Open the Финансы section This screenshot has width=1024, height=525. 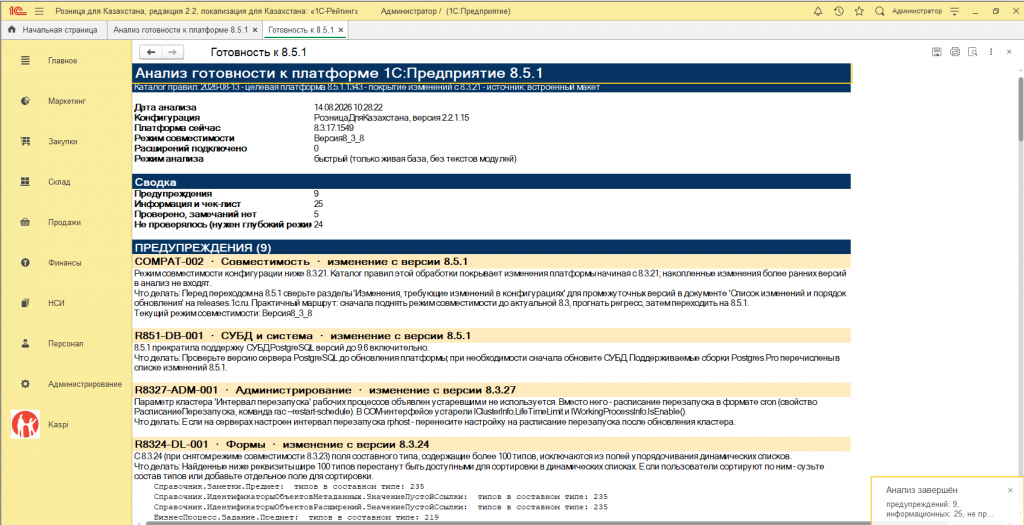(65, 262)
